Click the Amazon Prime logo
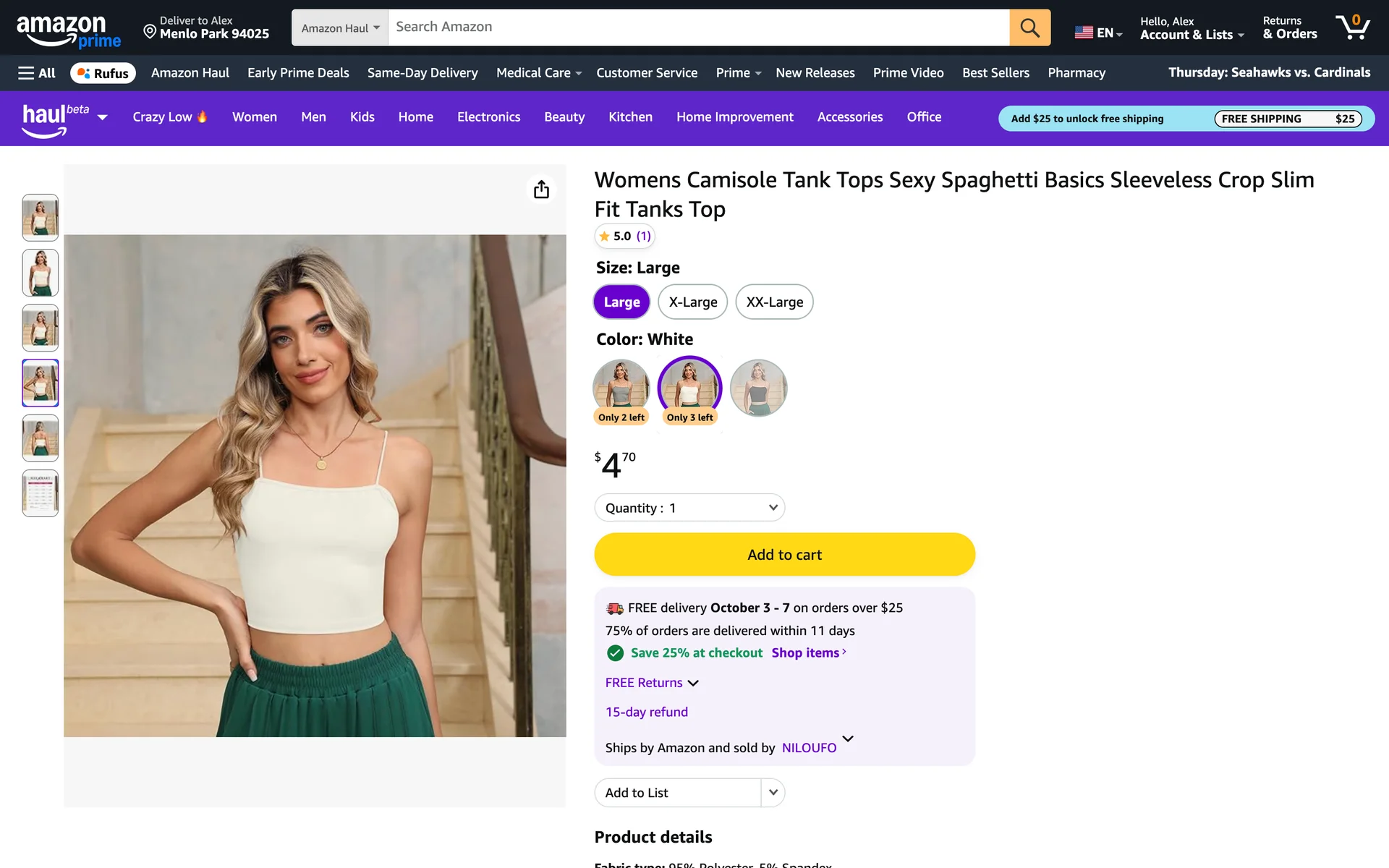The width and height of the screenshot is (1389, 868). click(69, 31)
